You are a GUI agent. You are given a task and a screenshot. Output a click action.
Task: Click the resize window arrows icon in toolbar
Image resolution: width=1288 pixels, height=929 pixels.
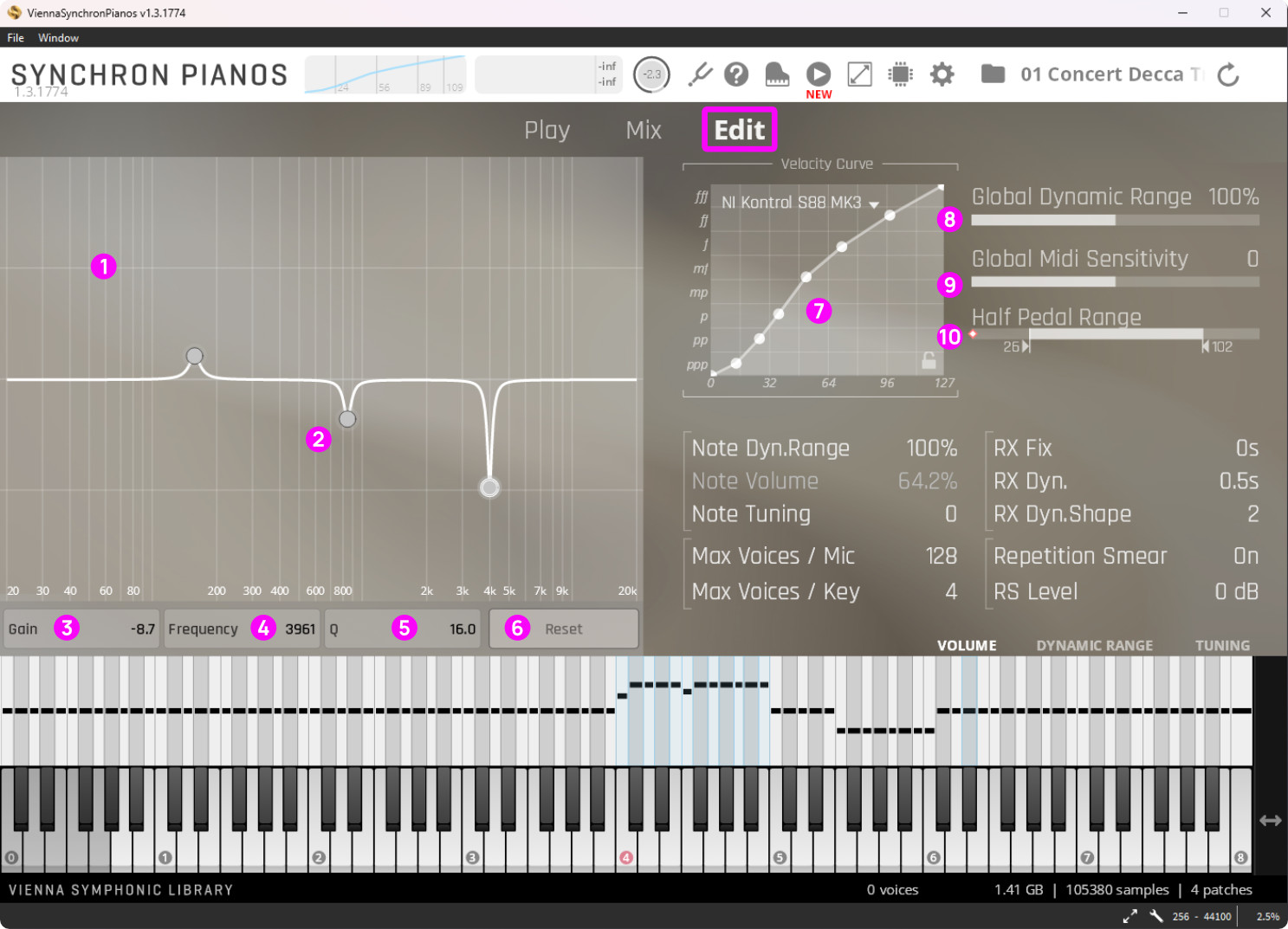click(859, 74)
